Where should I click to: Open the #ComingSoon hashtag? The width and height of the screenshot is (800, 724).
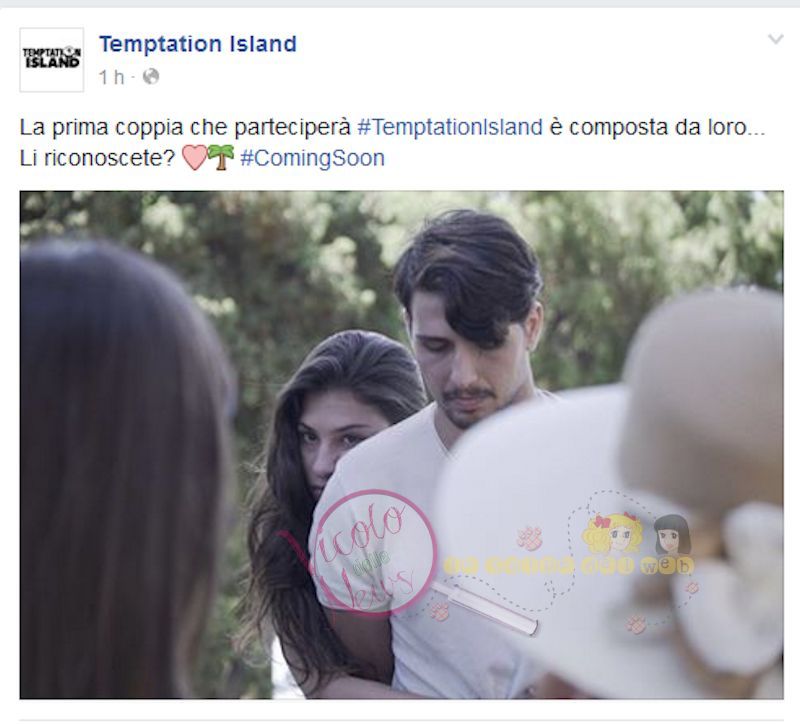(x=312, y=158)
